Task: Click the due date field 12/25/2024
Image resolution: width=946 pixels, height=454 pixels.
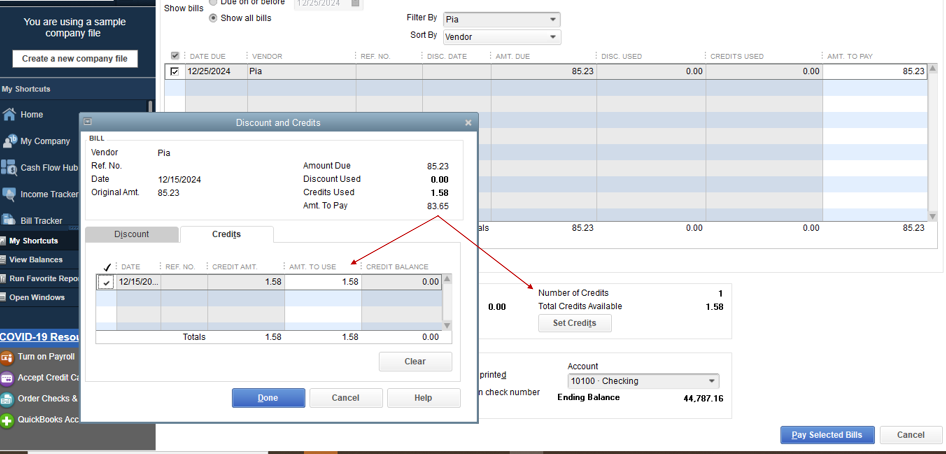Action: point(321,3)
